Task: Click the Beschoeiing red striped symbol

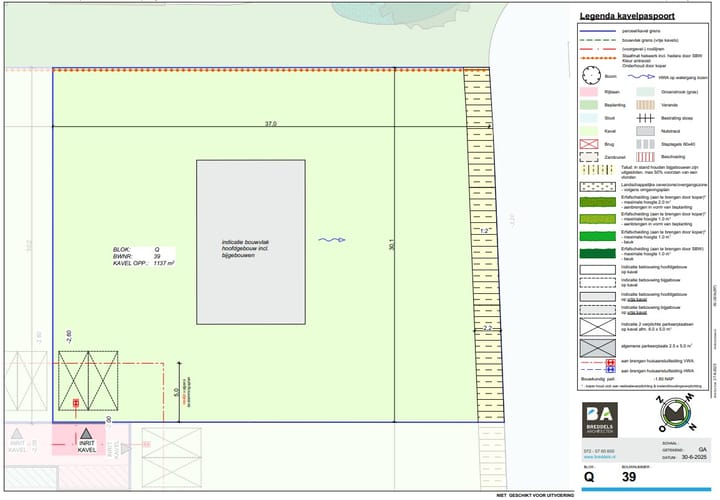Action: click(x=645, y=157)
